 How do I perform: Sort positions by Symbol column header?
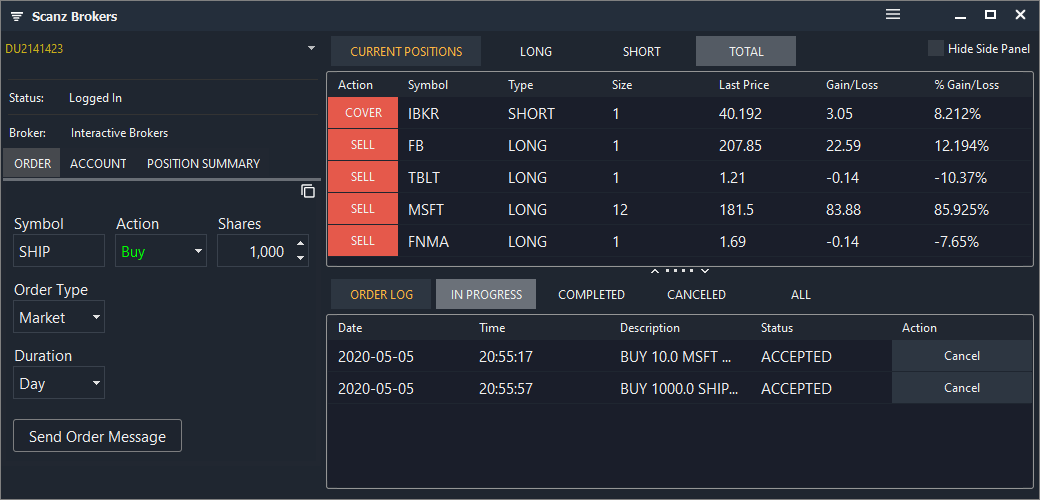point(428,85)
